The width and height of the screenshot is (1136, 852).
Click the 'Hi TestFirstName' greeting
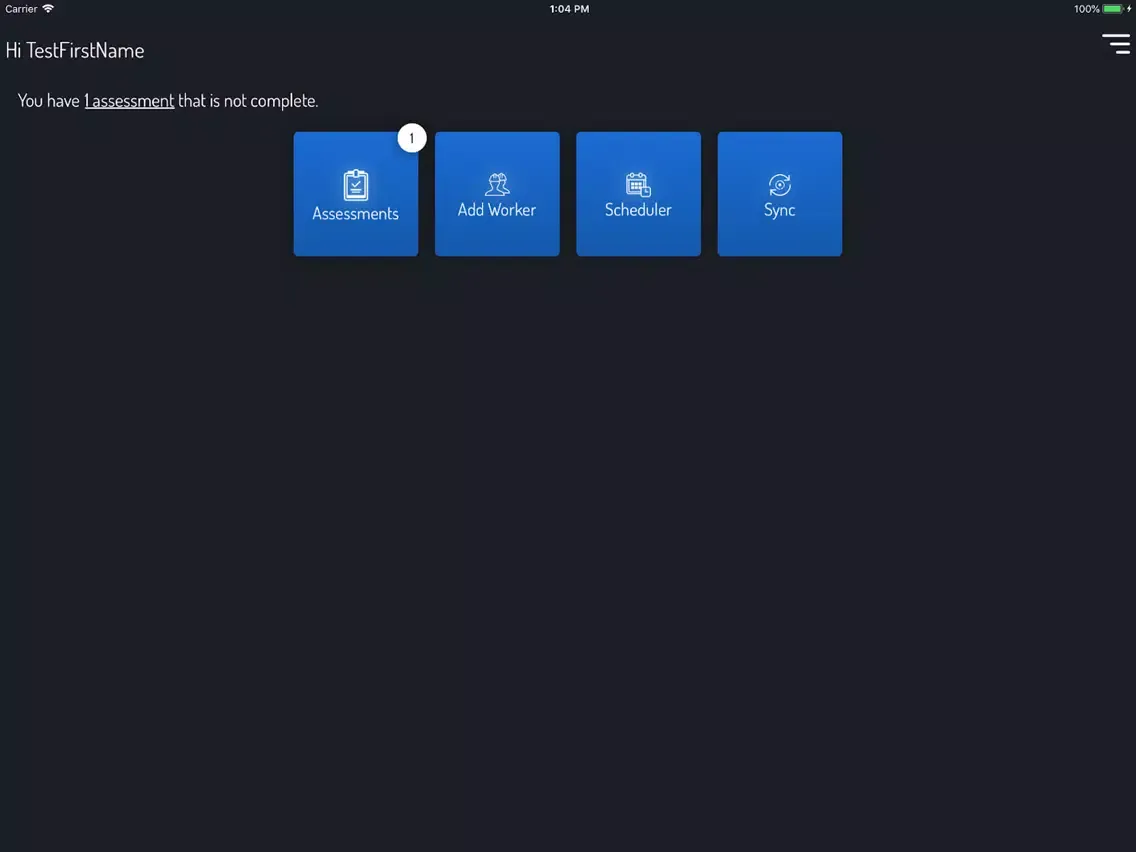75,50
